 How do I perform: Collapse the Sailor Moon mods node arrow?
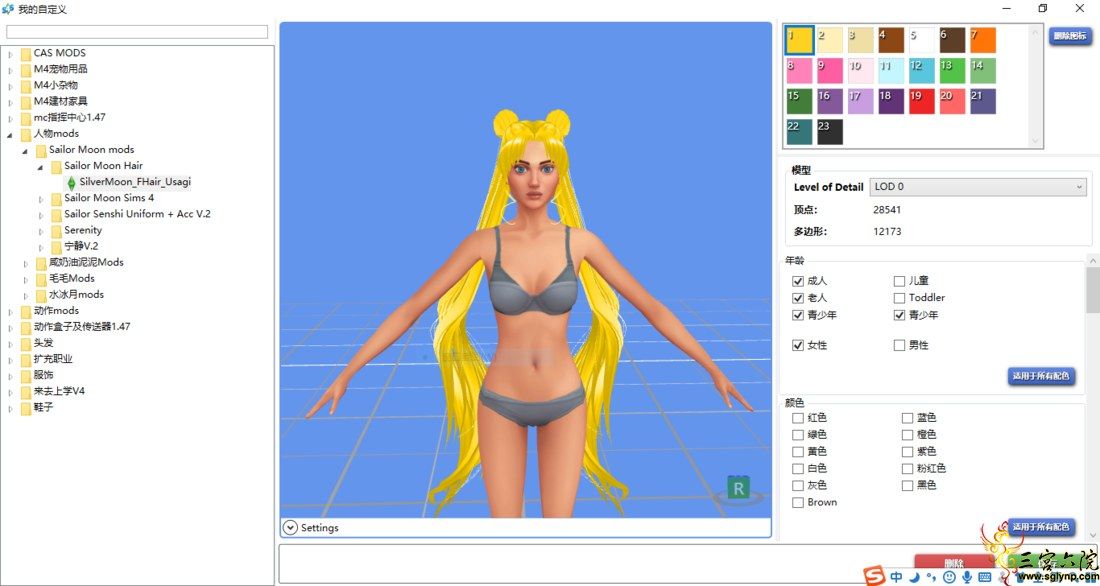25,151
